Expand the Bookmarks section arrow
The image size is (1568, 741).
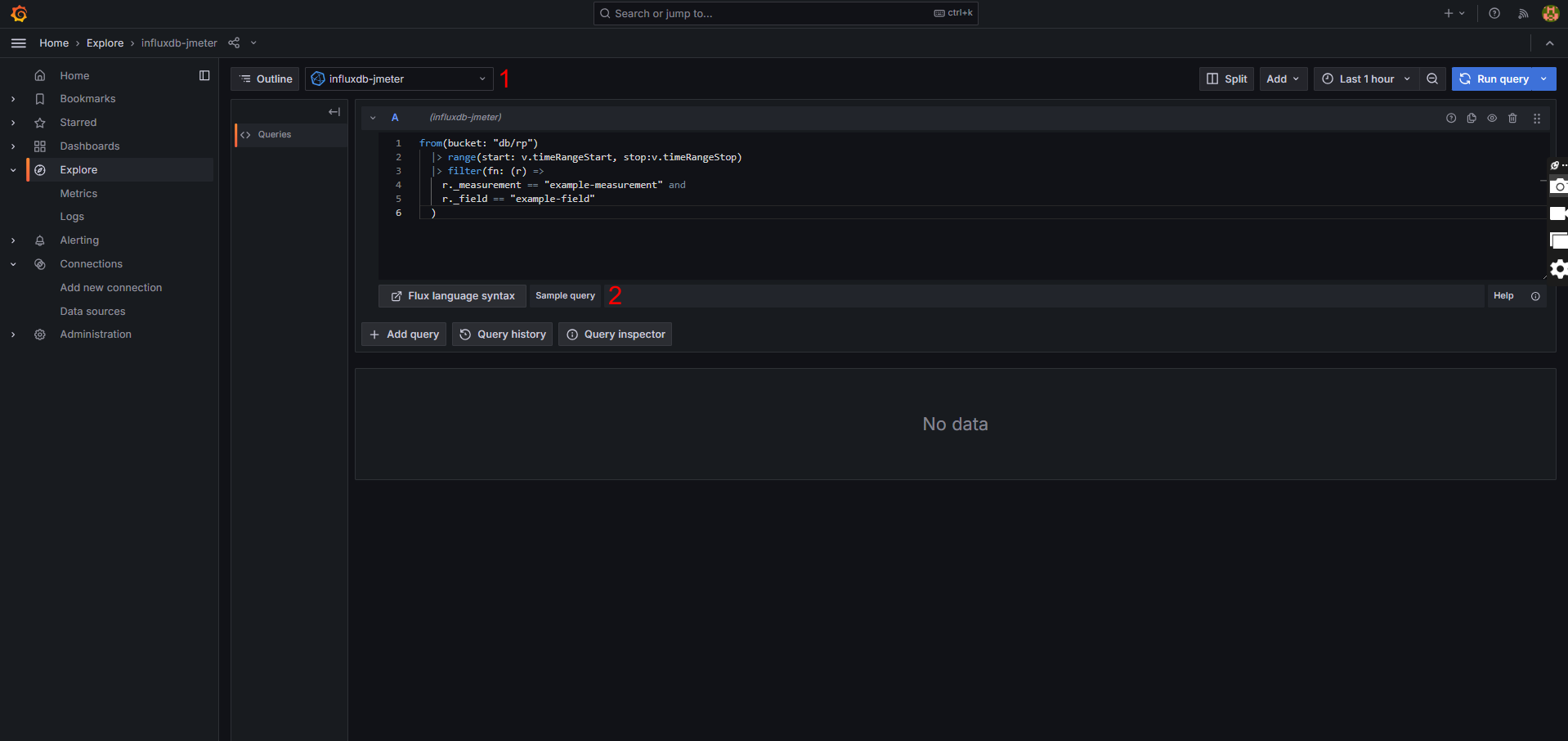(13, 99)
